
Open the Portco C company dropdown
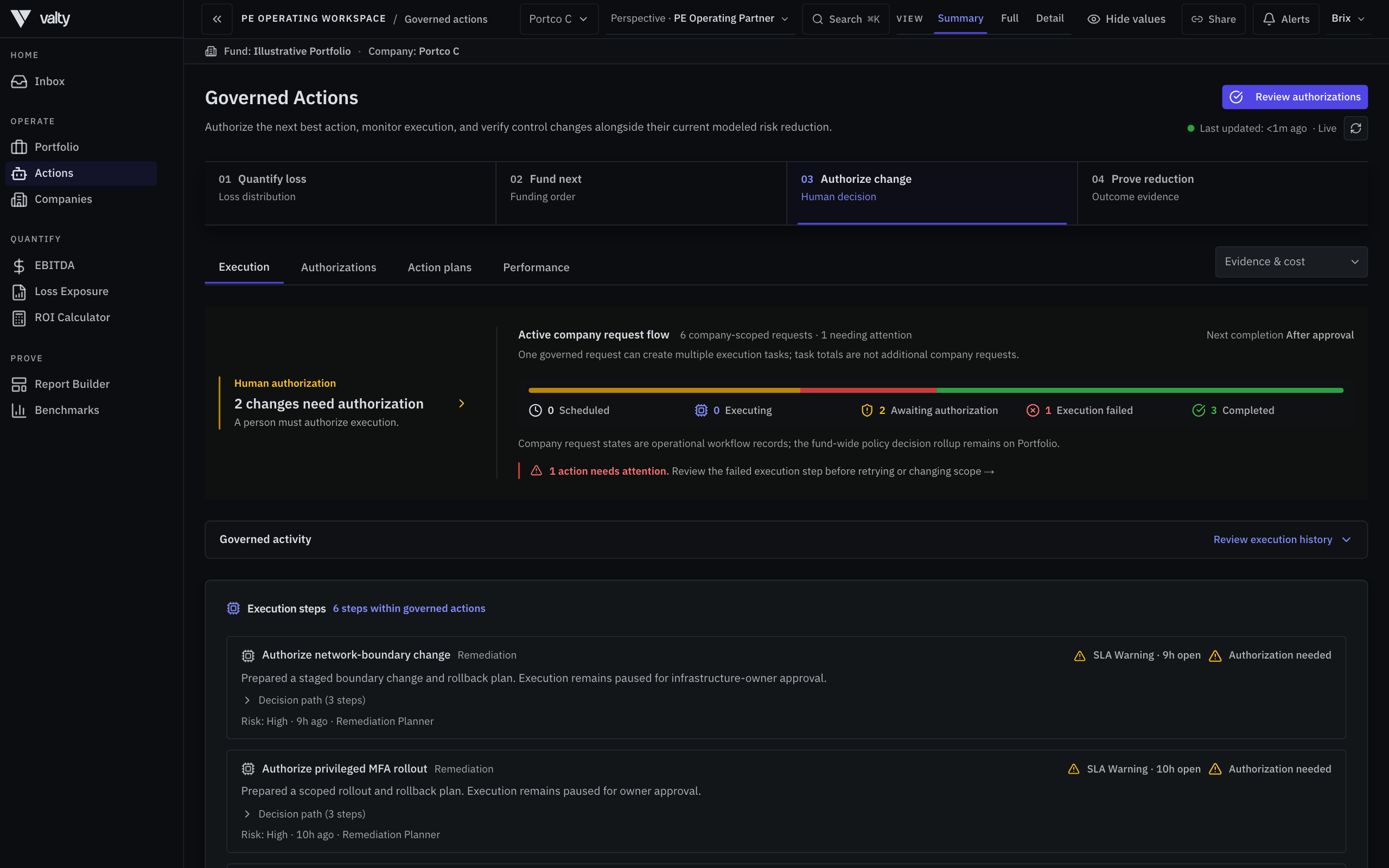[559, 19]
